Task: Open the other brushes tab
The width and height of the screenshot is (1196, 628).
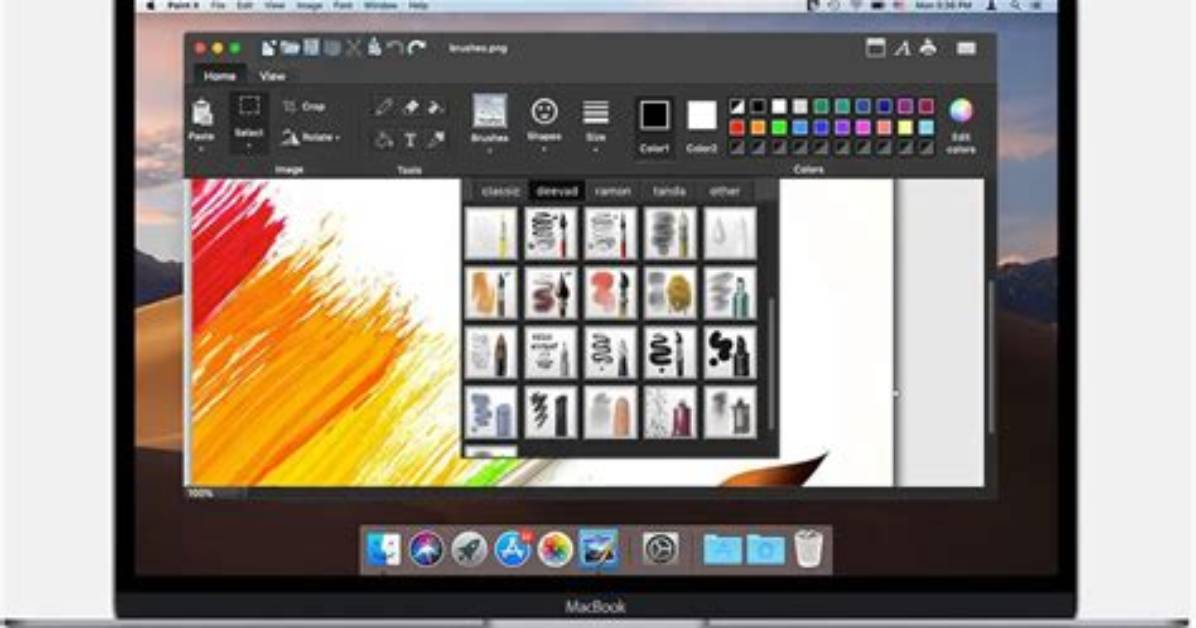Action: [x=725, y=191]
